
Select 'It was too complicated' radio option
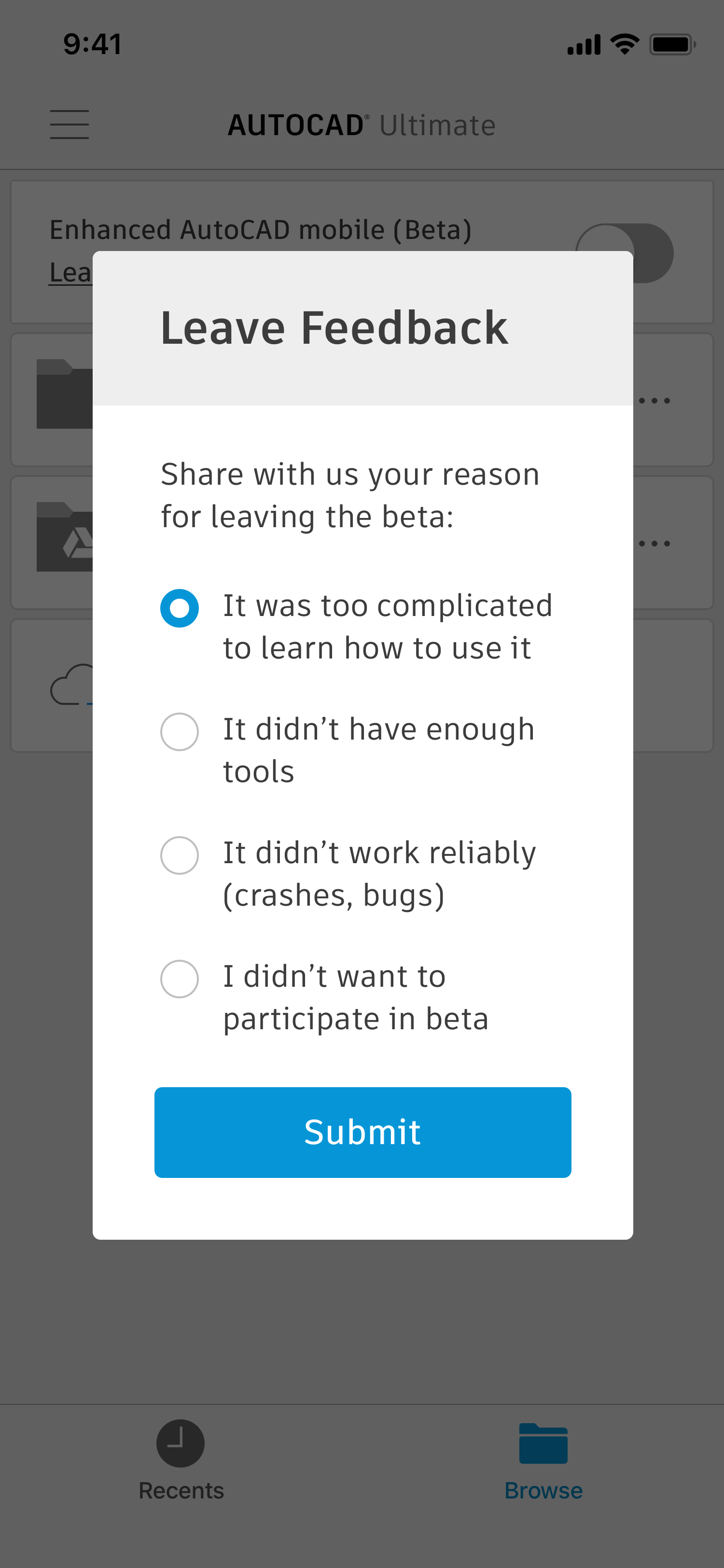click(179, 608)
